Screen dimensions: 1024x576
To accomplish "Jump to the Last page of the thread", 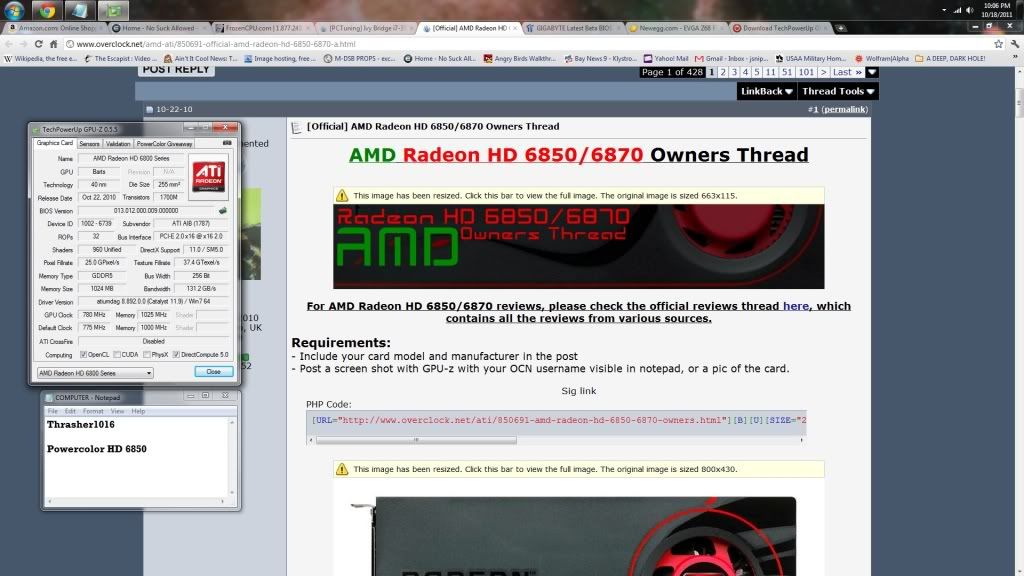I will click(x=847, y=72).
